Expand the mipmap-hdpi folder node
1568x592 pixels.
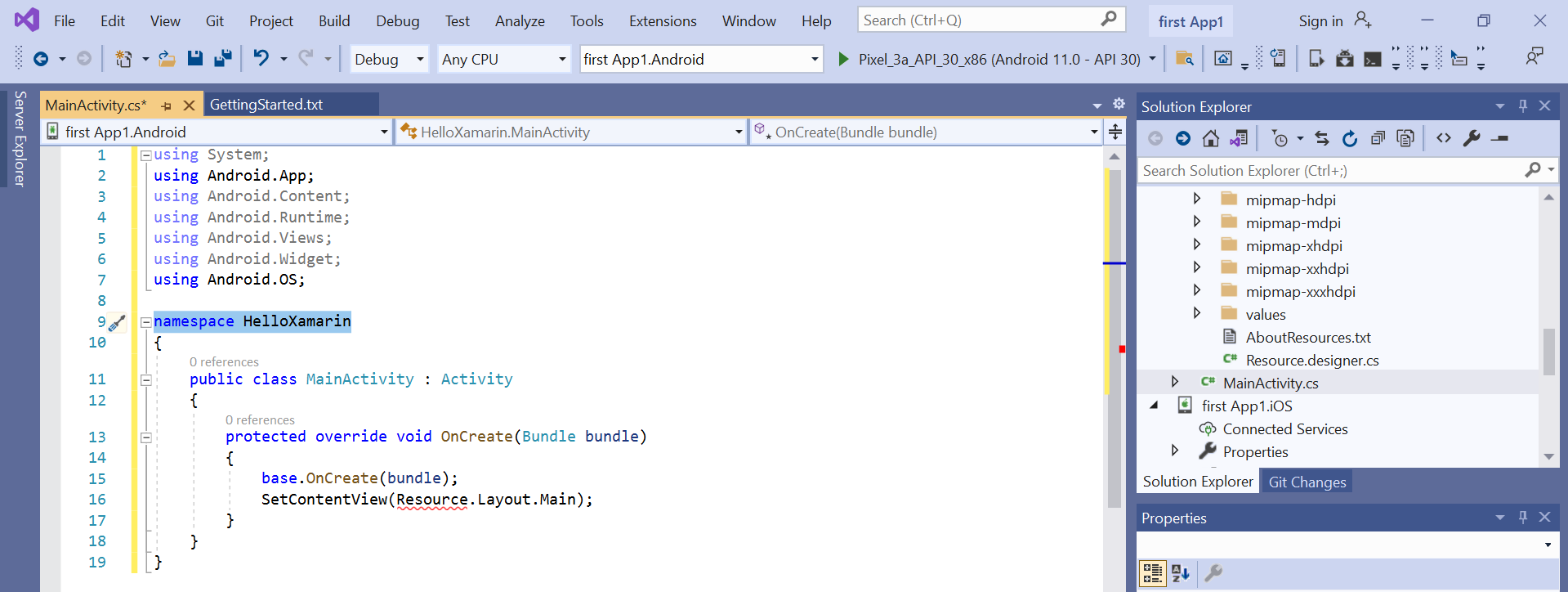[x=1197, y=200]
